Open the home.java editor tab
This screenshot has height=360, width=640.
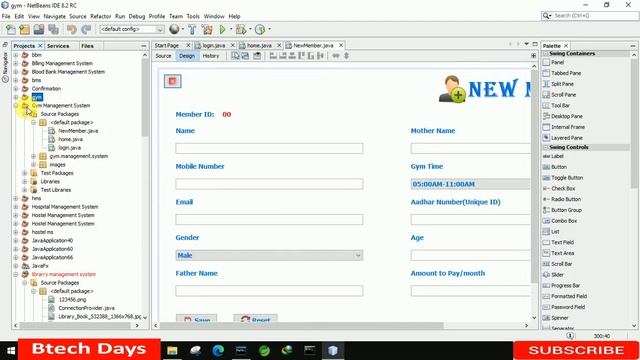tap(259, 46)
